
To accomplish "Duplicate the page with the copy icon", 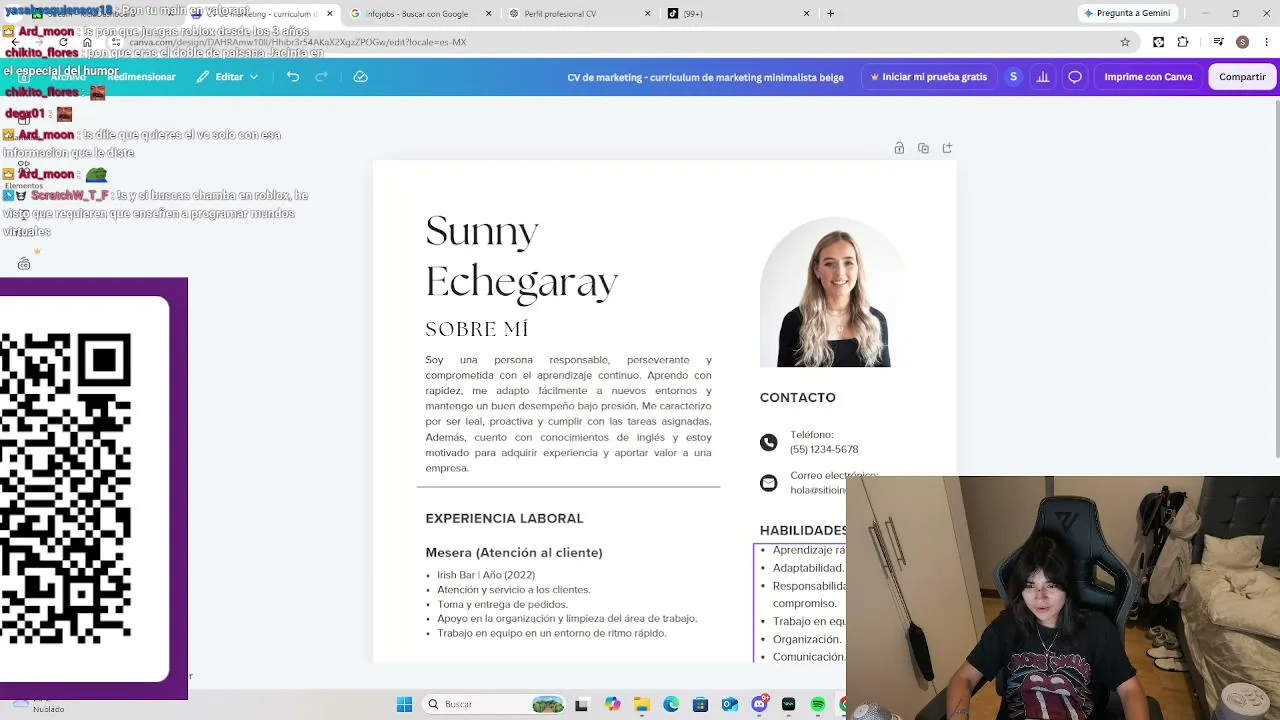I will [923, 148].
